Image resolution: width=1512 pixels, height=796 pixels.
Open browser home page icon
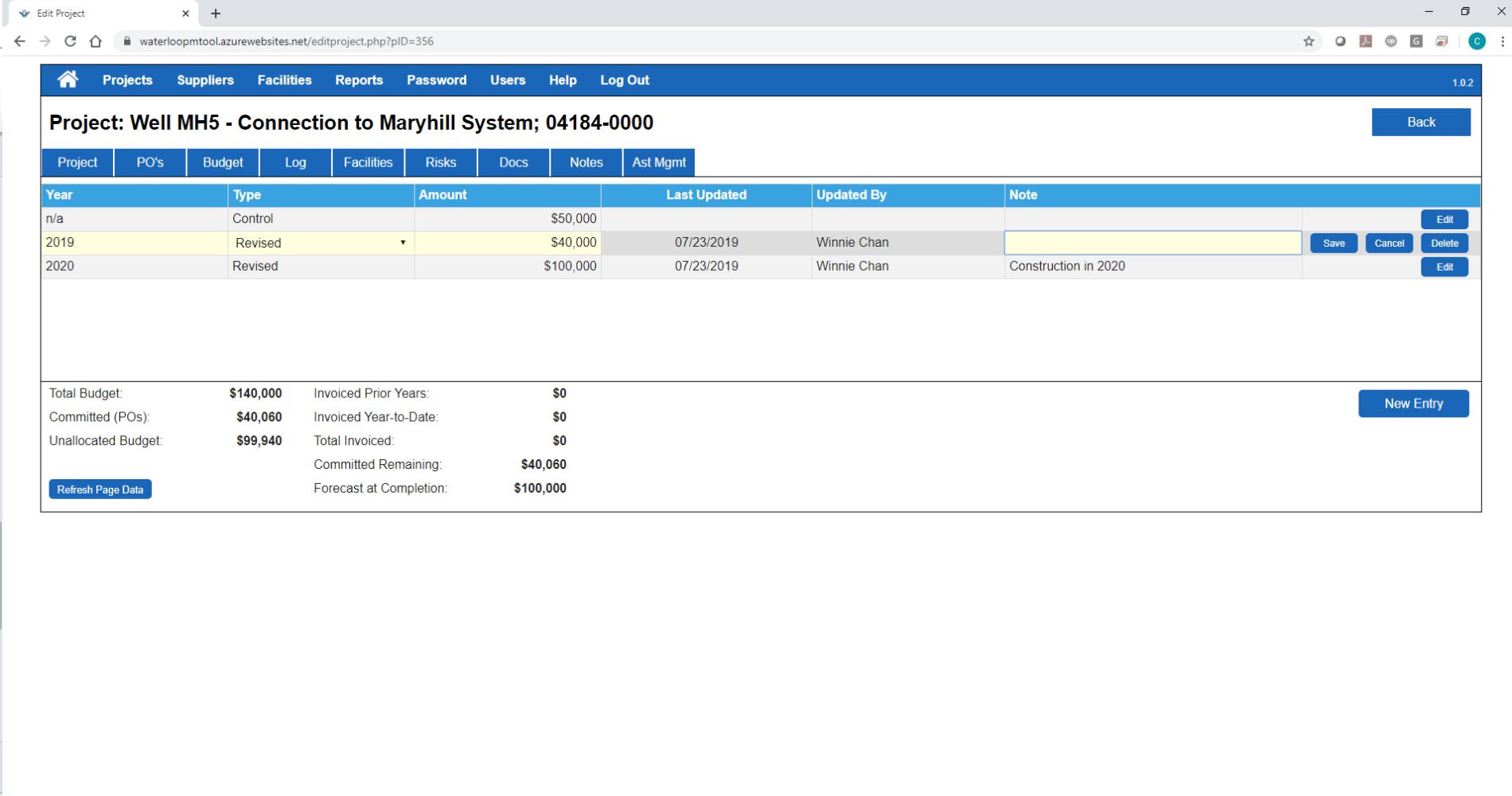95,41
